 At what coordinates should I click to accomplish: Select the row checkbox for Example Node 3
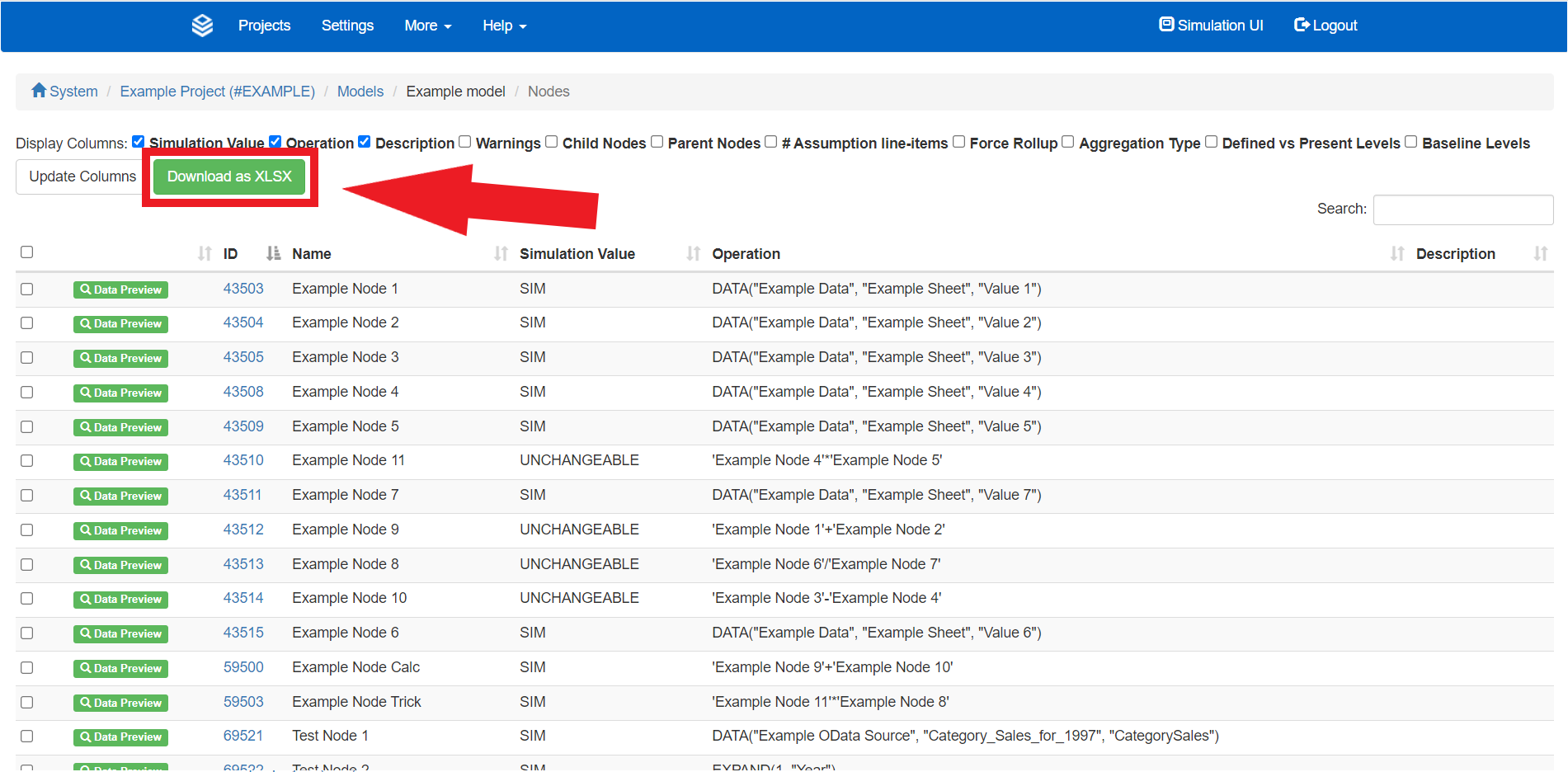click(x=27, y=358)
